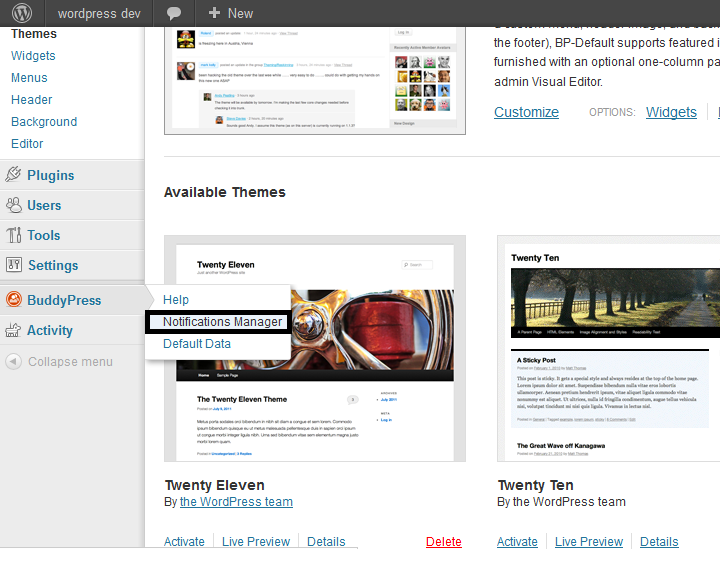Click the Users people icon
The width and height of the screenshot is (726, 562).
click(x=13, y=205)
